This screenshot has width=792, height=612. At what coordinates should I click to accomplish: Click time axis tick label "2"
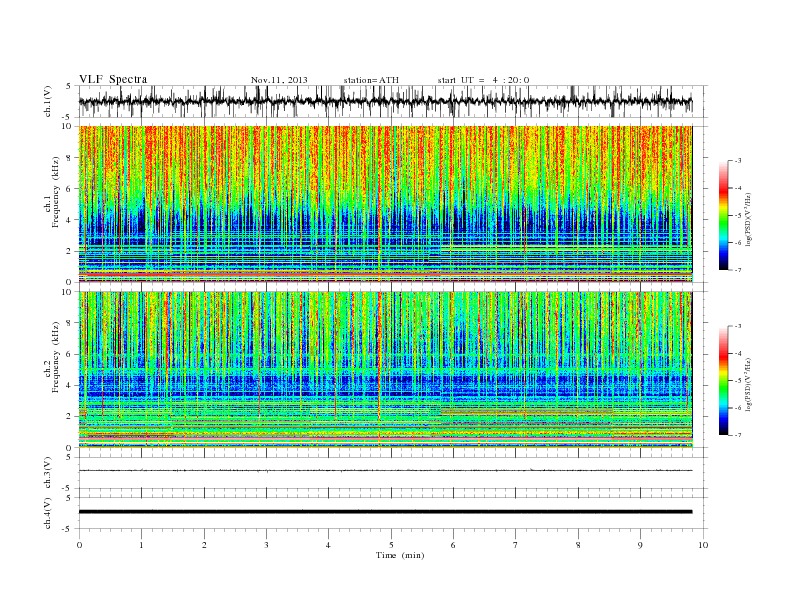pos(204,545)
